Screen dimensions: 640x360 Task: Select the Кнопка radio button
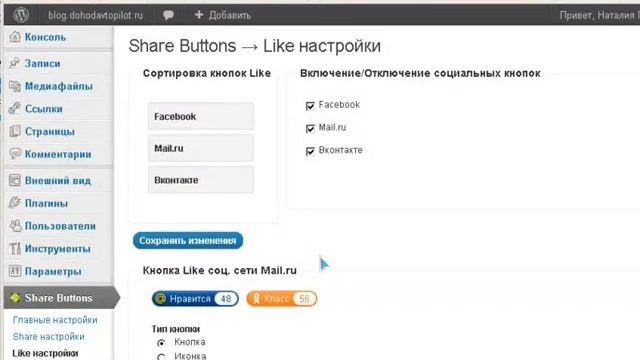pyautogui.click(x=161, y=343)
